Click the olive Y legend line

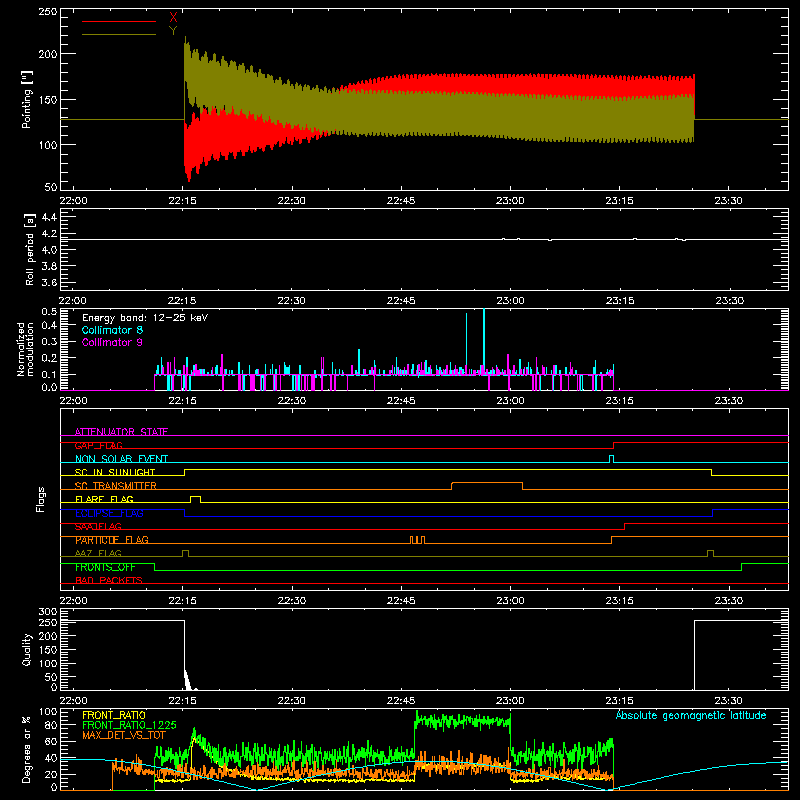tap(119, 34)
